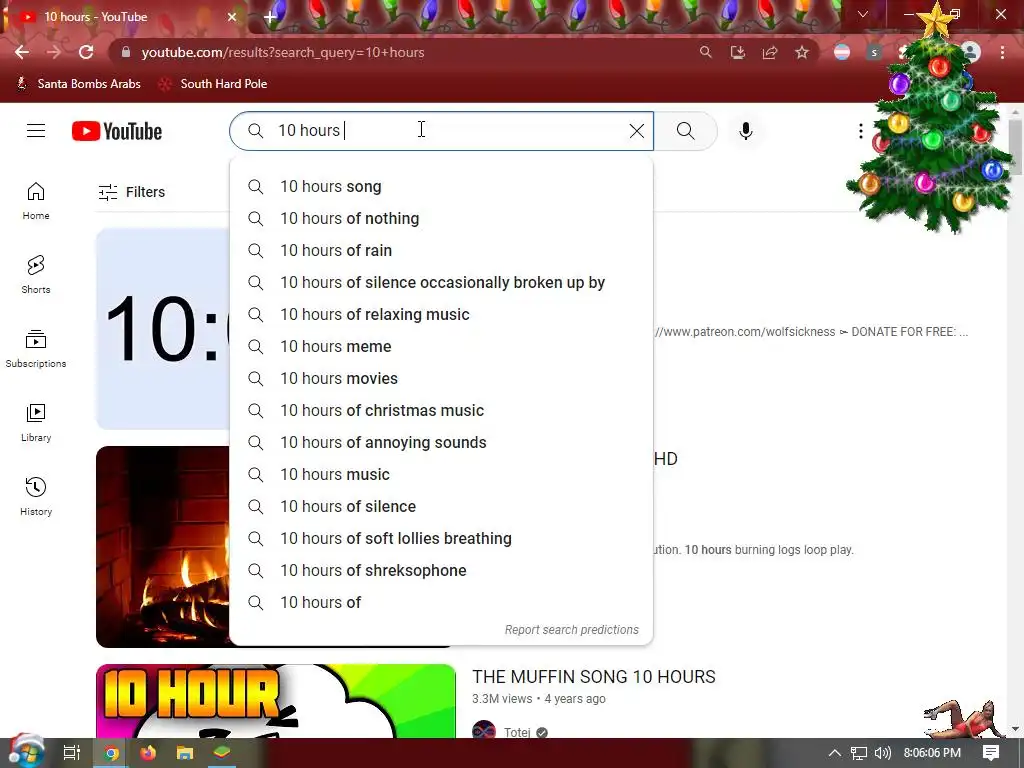Reload the page with the refresh icon

pos(86,52)
